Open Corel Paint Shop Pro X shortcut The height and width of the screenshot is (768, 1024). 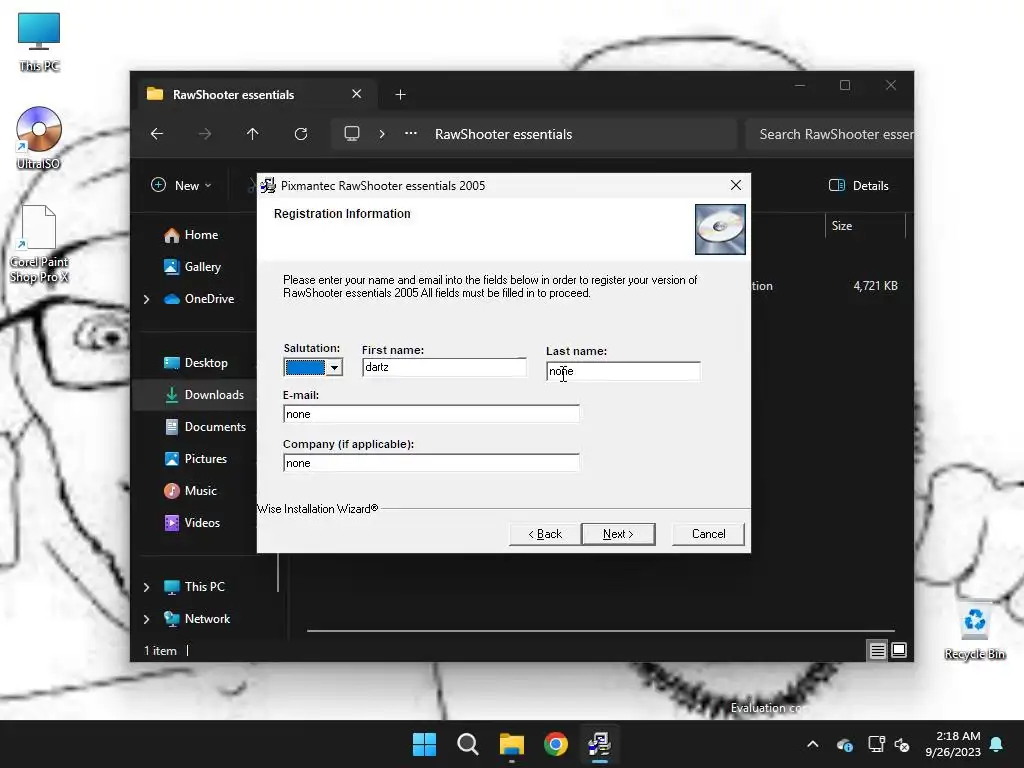pyautogui.click(x=39, y=244)
